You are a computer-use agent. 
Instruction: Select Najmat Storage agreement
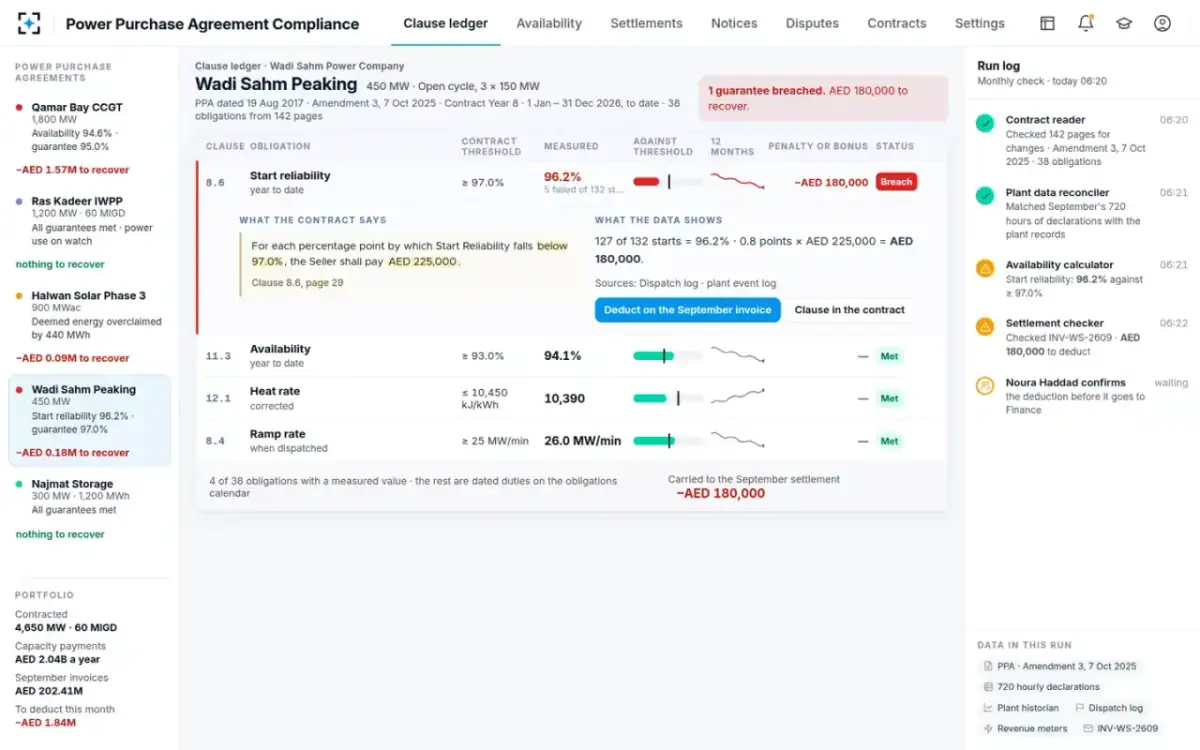[89, 509]
